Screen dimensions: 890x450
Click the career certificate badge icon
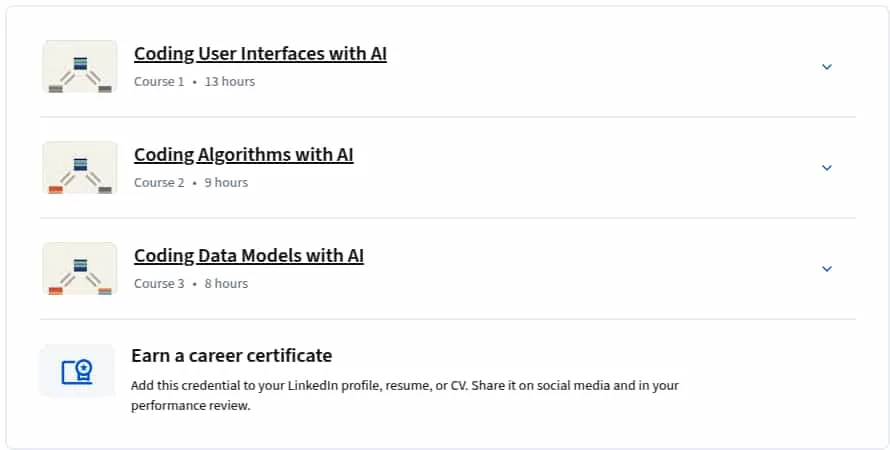point(77,371)
